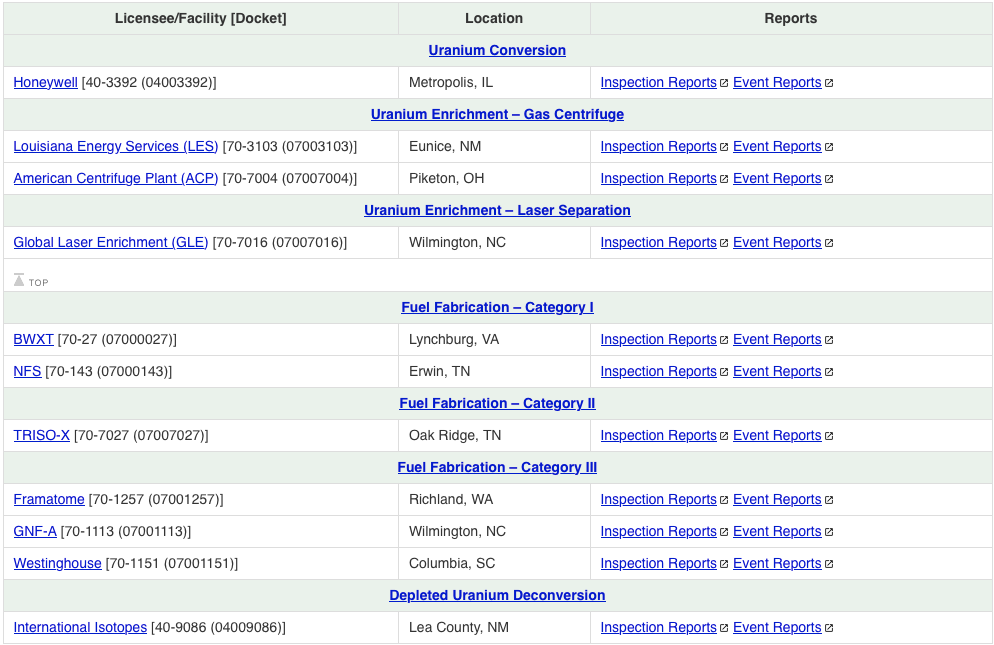
Task: Open the Uranium Conversion section link
Action: pos(497,50)
